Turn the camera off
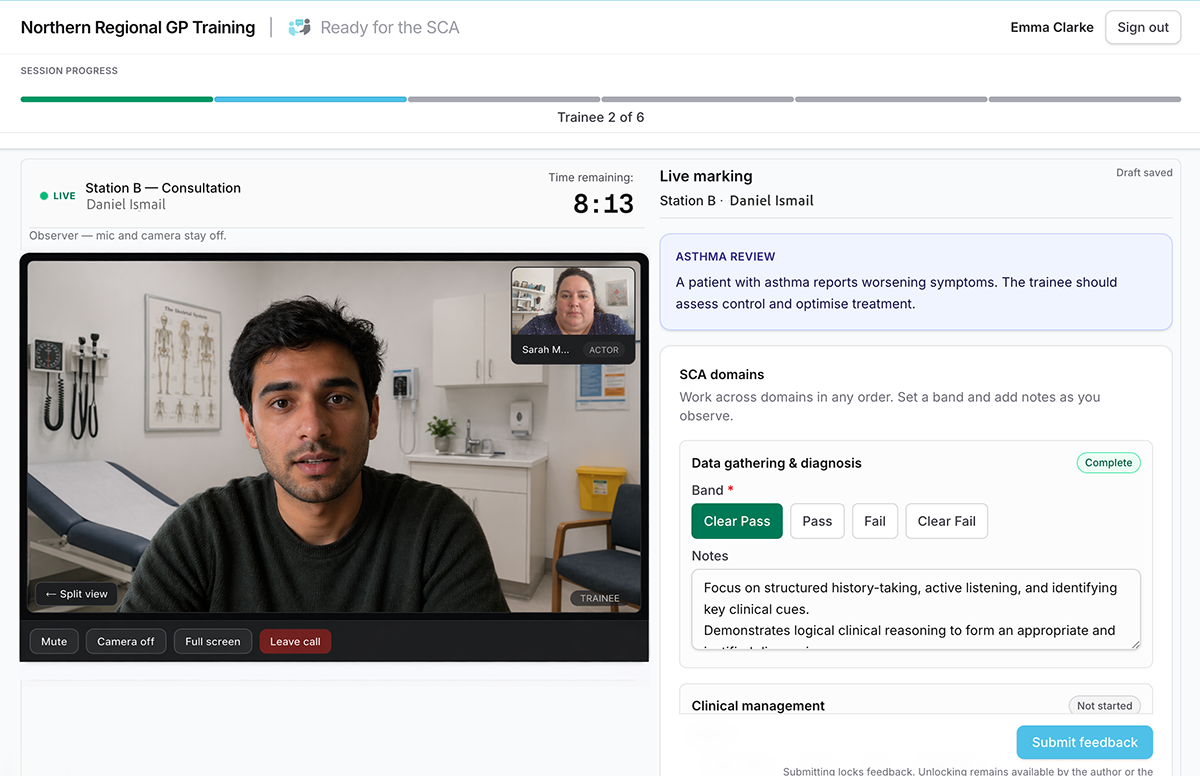This screenshot has width=1200, height=776. click(126, 641)
